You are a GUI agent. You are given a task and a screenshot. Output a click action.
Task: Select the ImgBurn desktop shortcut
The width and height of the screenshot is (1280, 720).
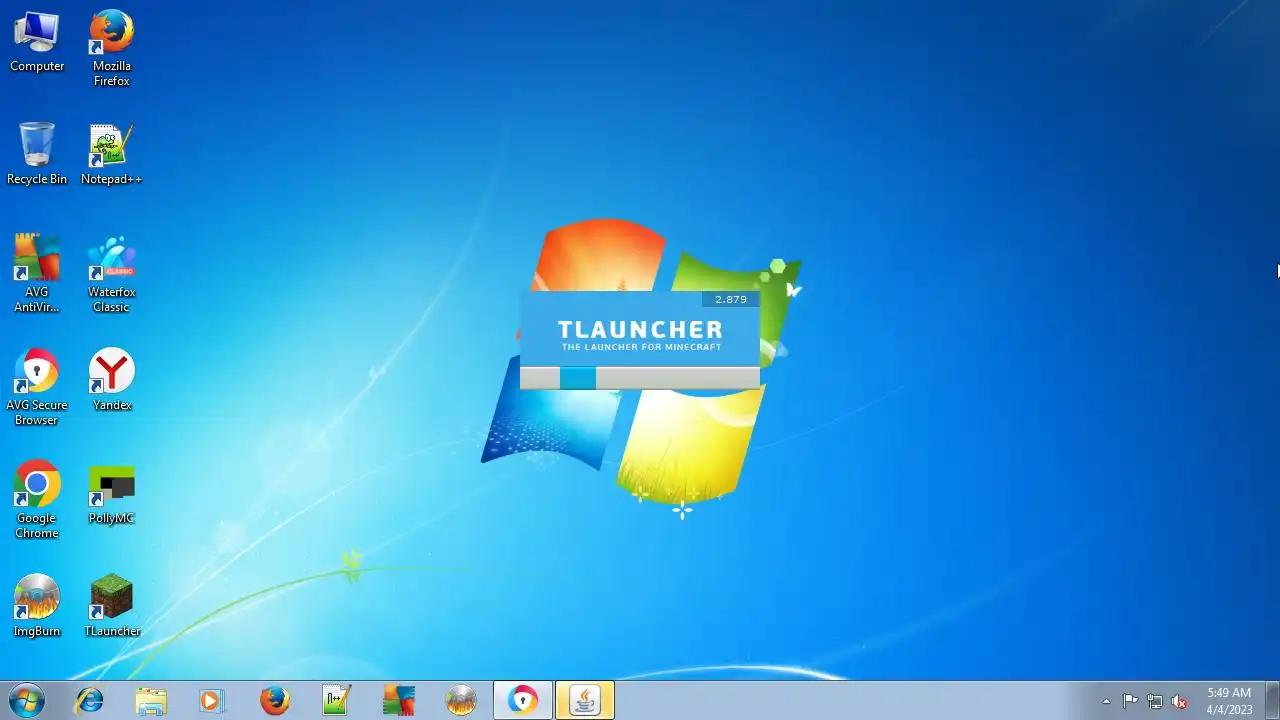37,606
